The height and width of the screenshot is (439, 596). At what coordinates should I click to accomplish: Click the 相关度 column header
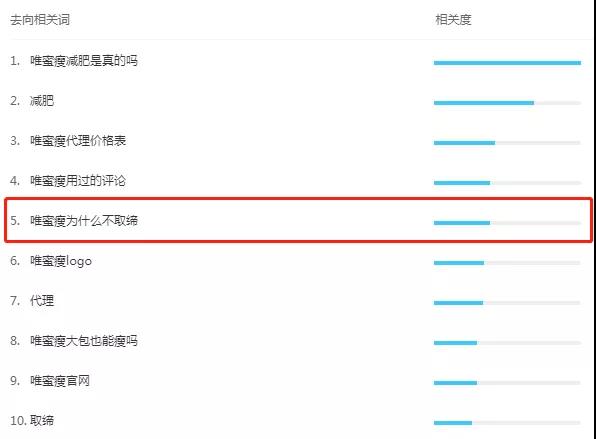tap(453, 20)
